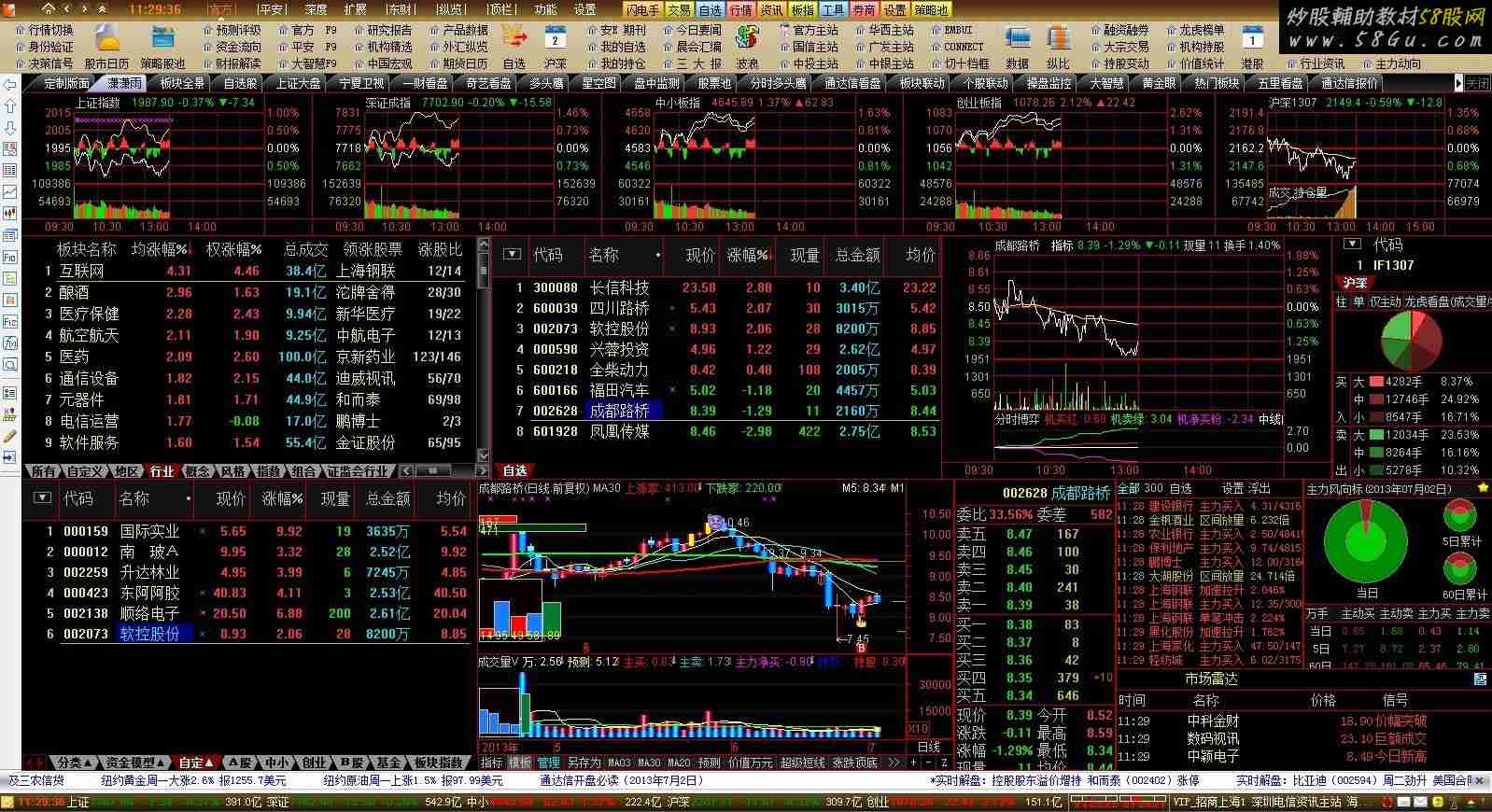Click the right arrow at page tab bar end
The image size is (1492, 812).
(1458, 83)
